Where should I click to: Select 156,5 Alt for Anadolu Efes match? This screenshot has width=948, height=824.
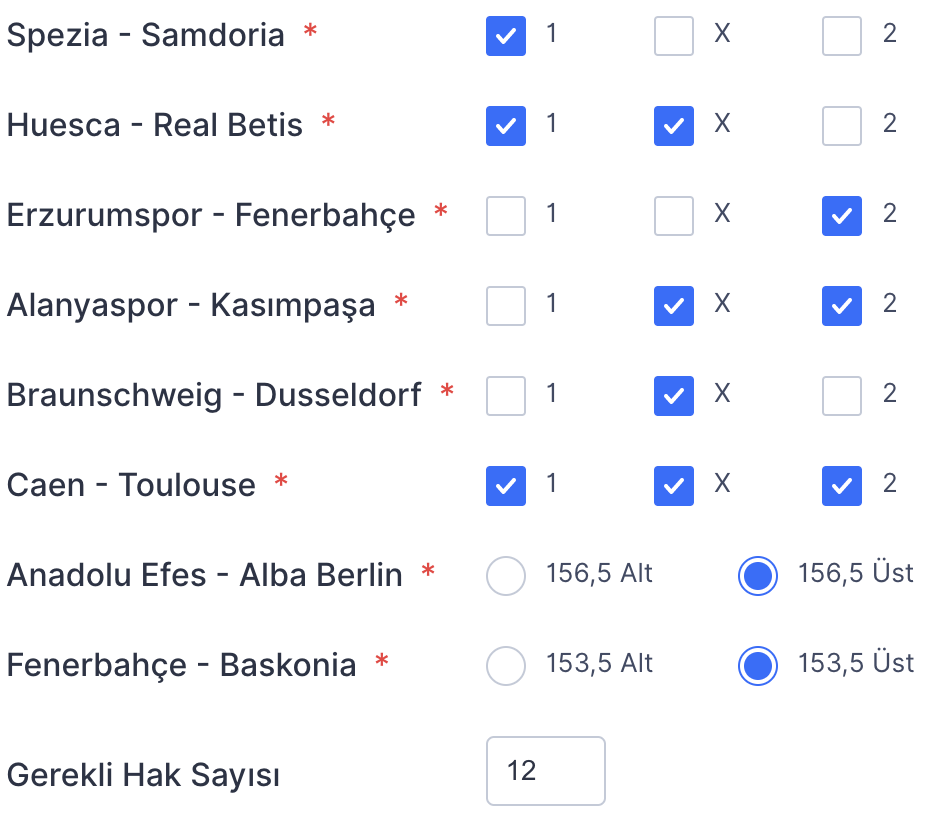tap(505, 576)
